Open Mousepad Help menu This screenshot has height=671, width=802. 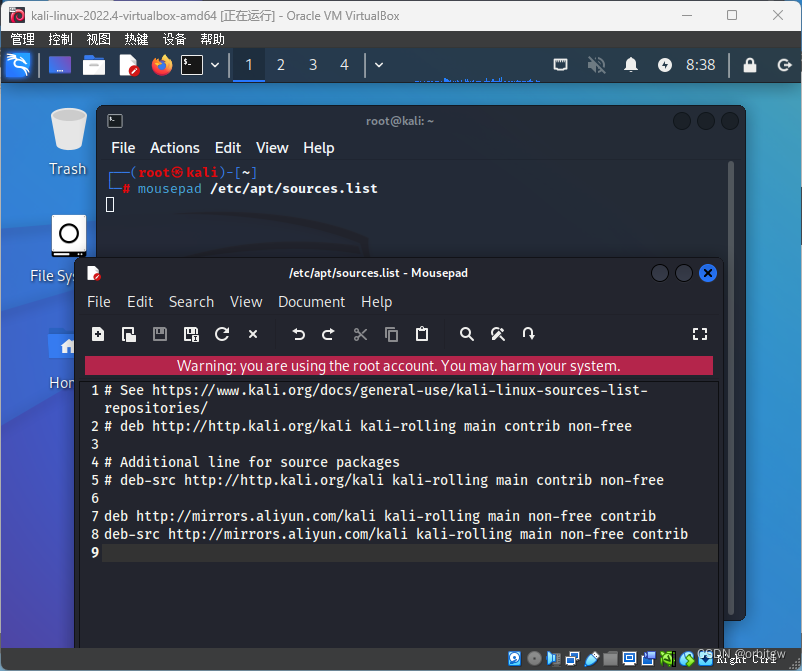point(376,302)
